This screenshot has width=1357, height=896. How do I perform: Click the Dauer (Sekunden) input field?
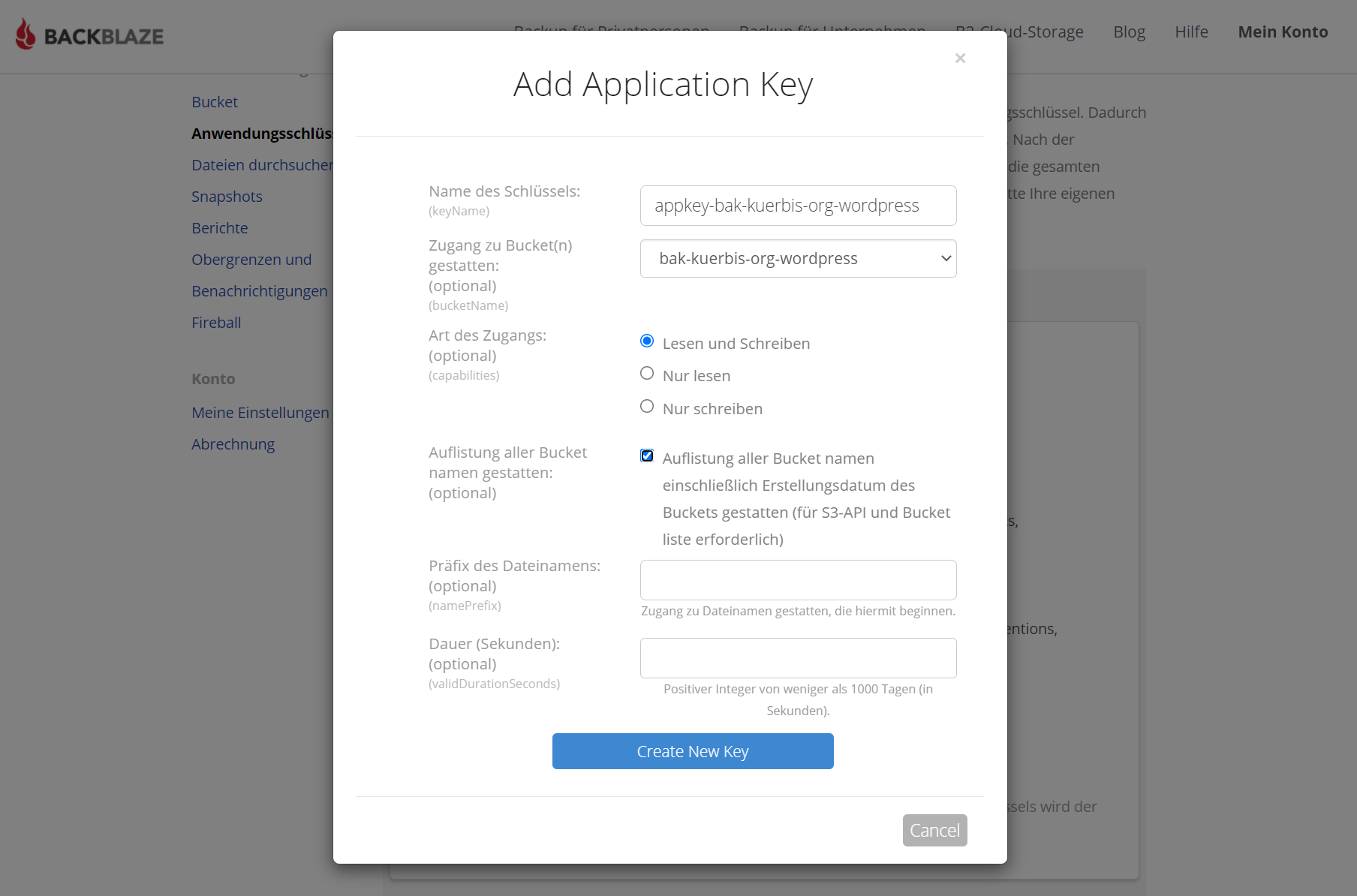(x=798, y=658)
